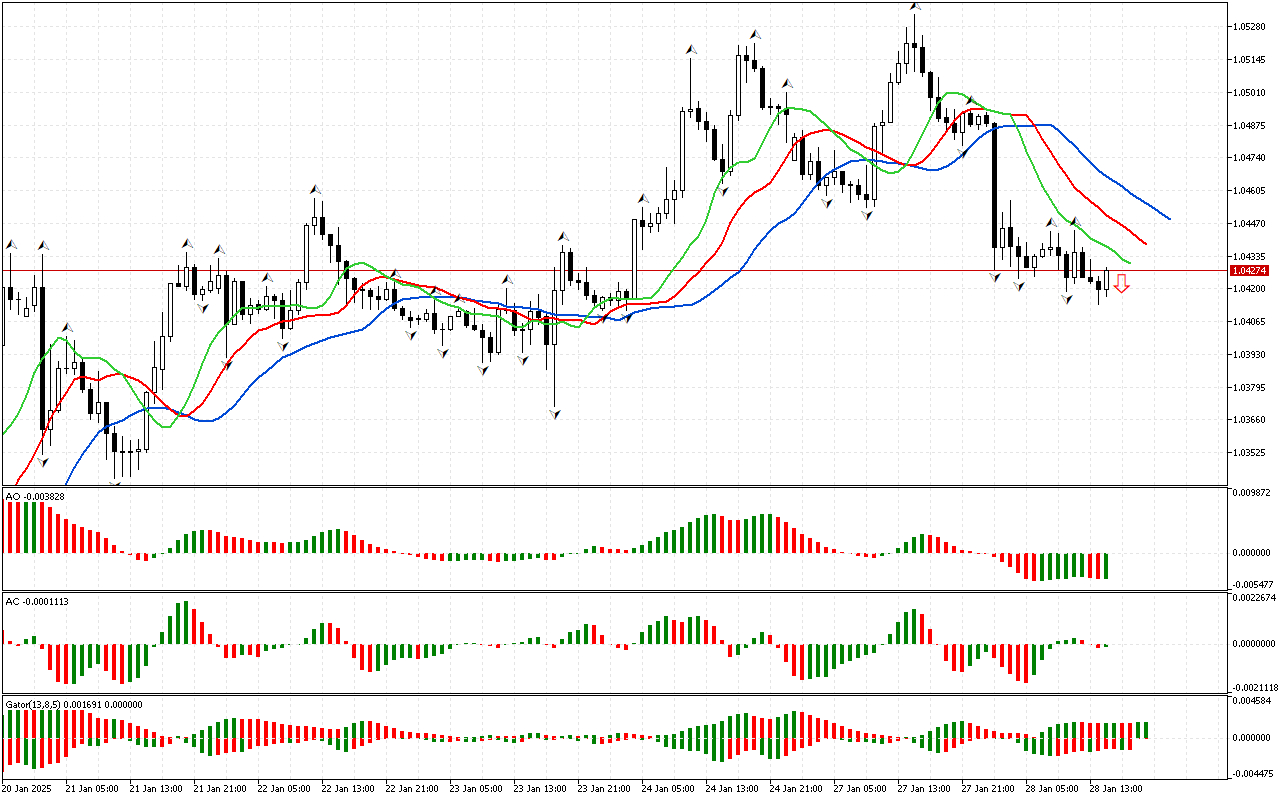Click the 1.04605 price scale value

pos(1250,191)
